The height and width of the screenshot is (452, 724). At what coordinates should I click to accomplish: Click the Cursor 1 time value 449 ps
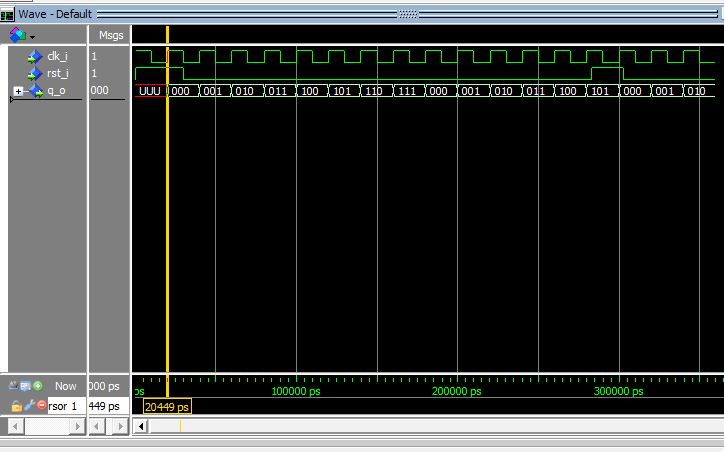pyautogui.click(x=109, y=406)
